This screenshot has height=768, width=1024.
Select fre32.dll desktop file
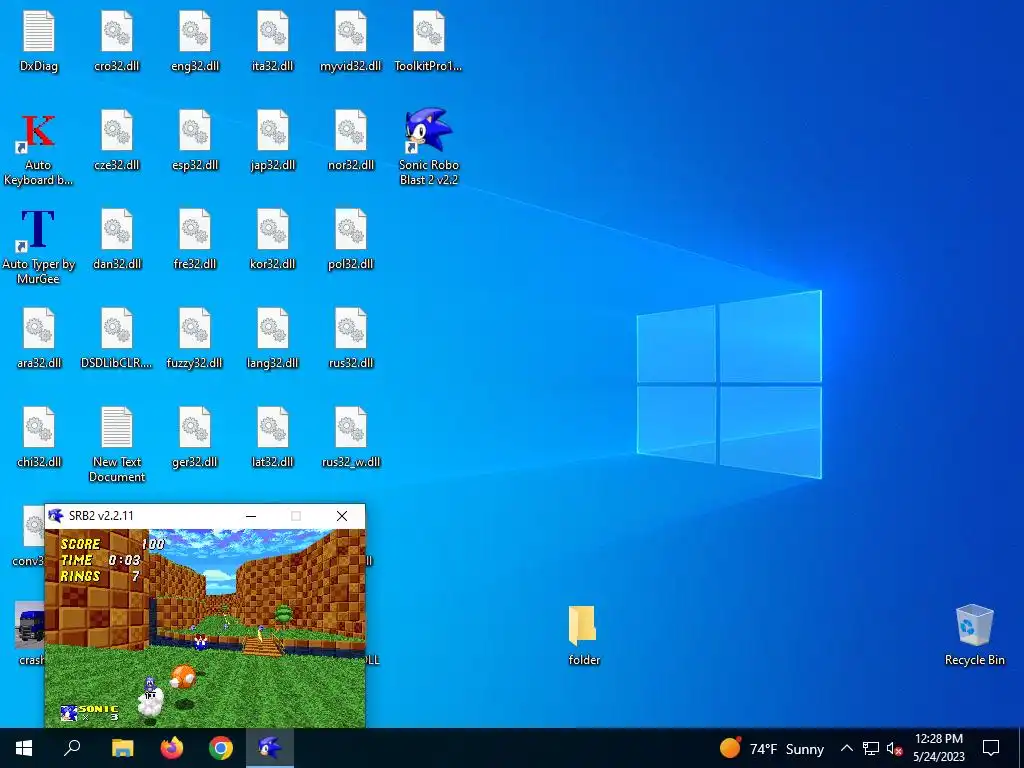pyautogui.click(x=195, y=239)
